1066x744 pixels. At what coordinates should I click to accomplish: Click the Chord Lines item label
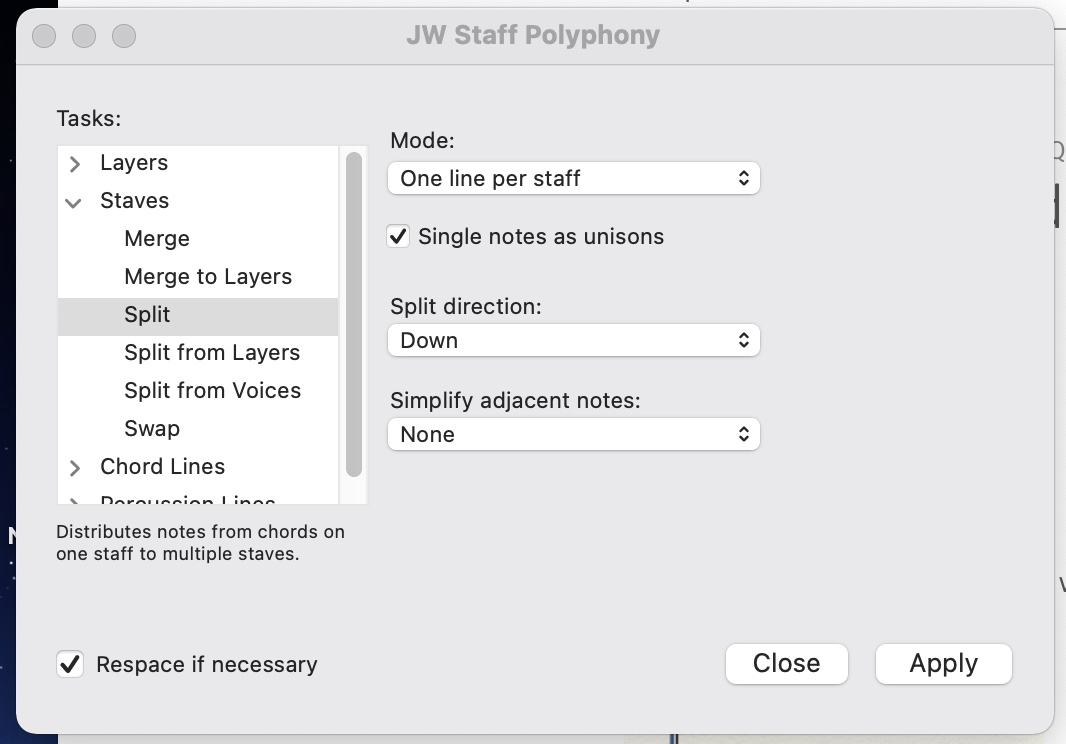tap(162, 467)
